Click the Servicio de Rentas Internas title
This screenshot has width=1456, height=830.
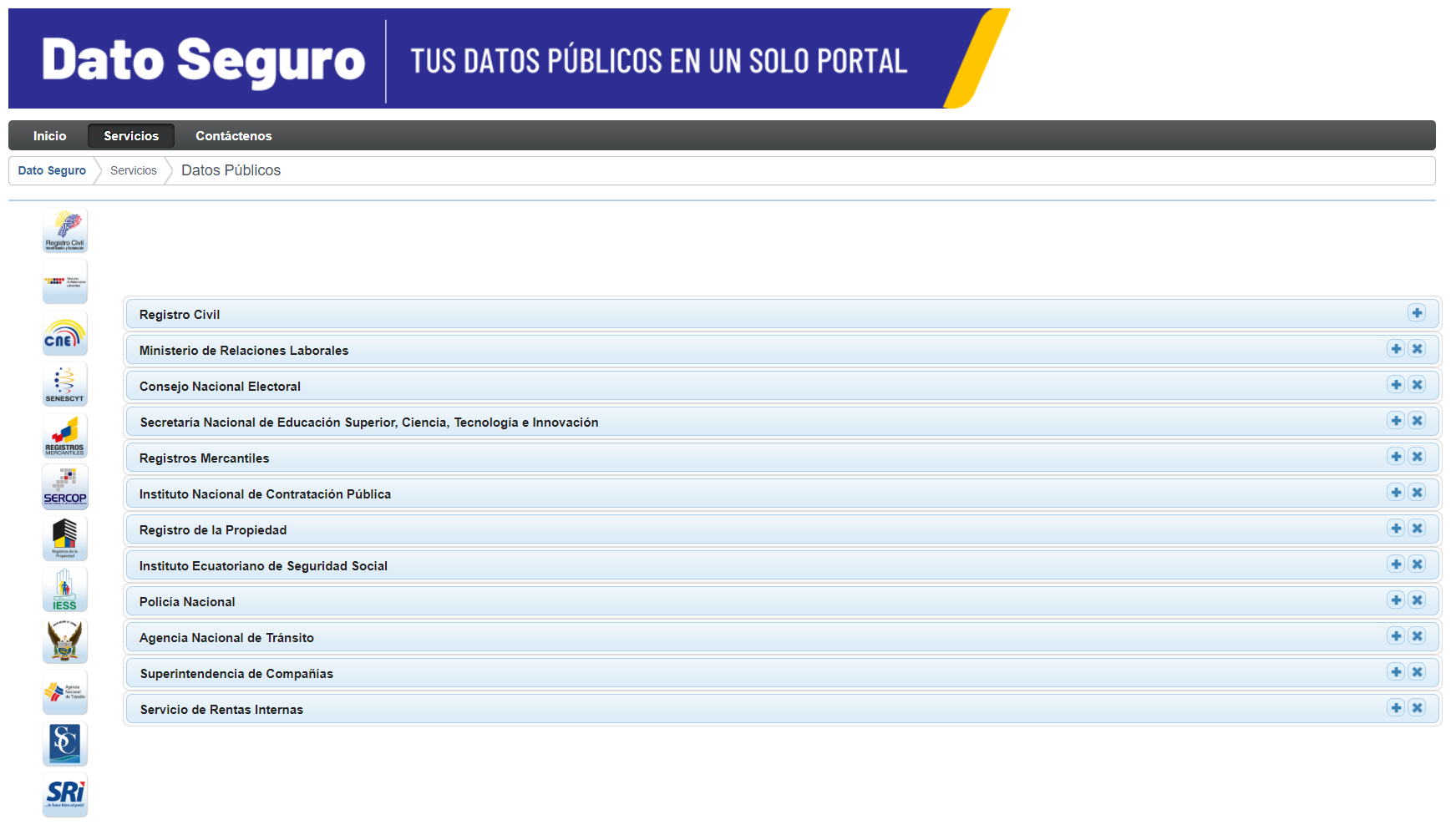pyautogui.click(x=221, y=710)
